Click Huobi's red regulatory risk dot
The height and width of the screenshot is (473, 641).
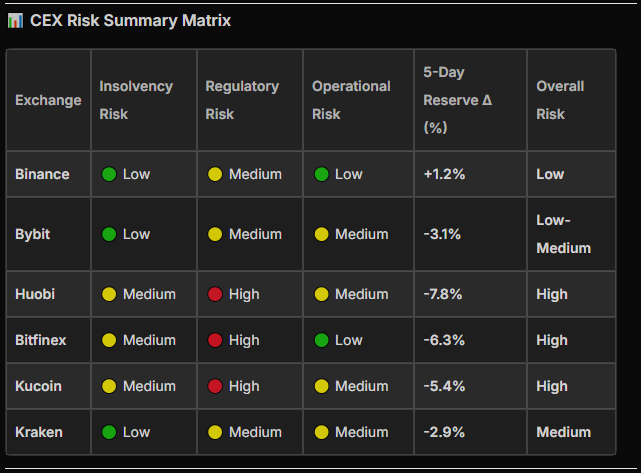pyautogui.click(x=215, y=294)
